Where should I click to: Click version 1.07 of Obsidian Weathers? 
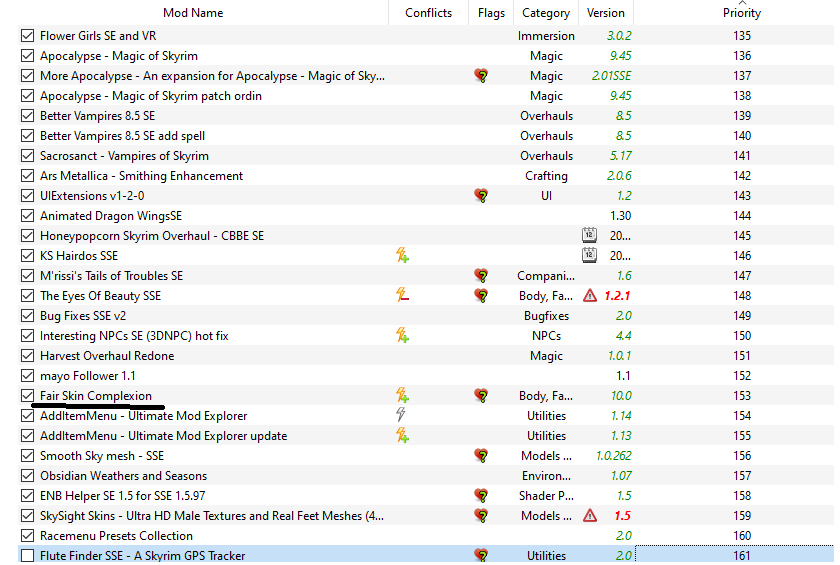click(621, 476)
